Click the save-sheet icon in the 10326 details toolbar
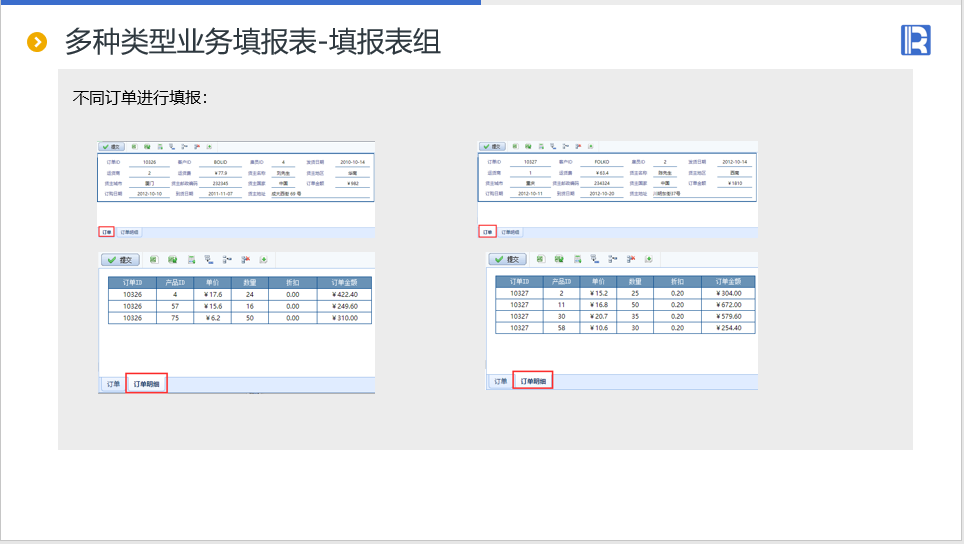The image size is (964, 544). [x=191, y=260]
